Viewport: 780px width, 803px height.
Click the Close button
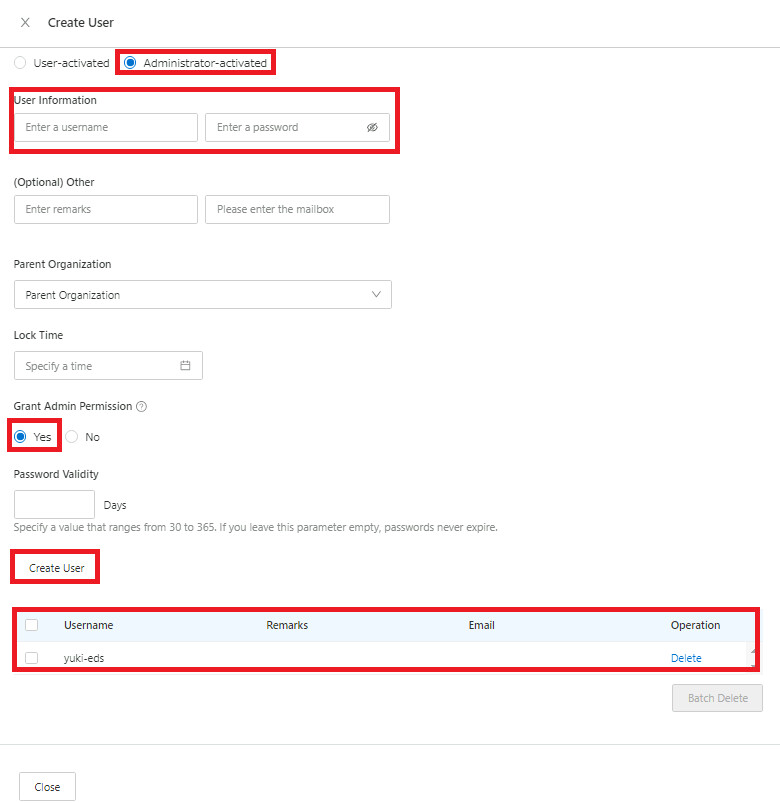(x=47, y=787)
